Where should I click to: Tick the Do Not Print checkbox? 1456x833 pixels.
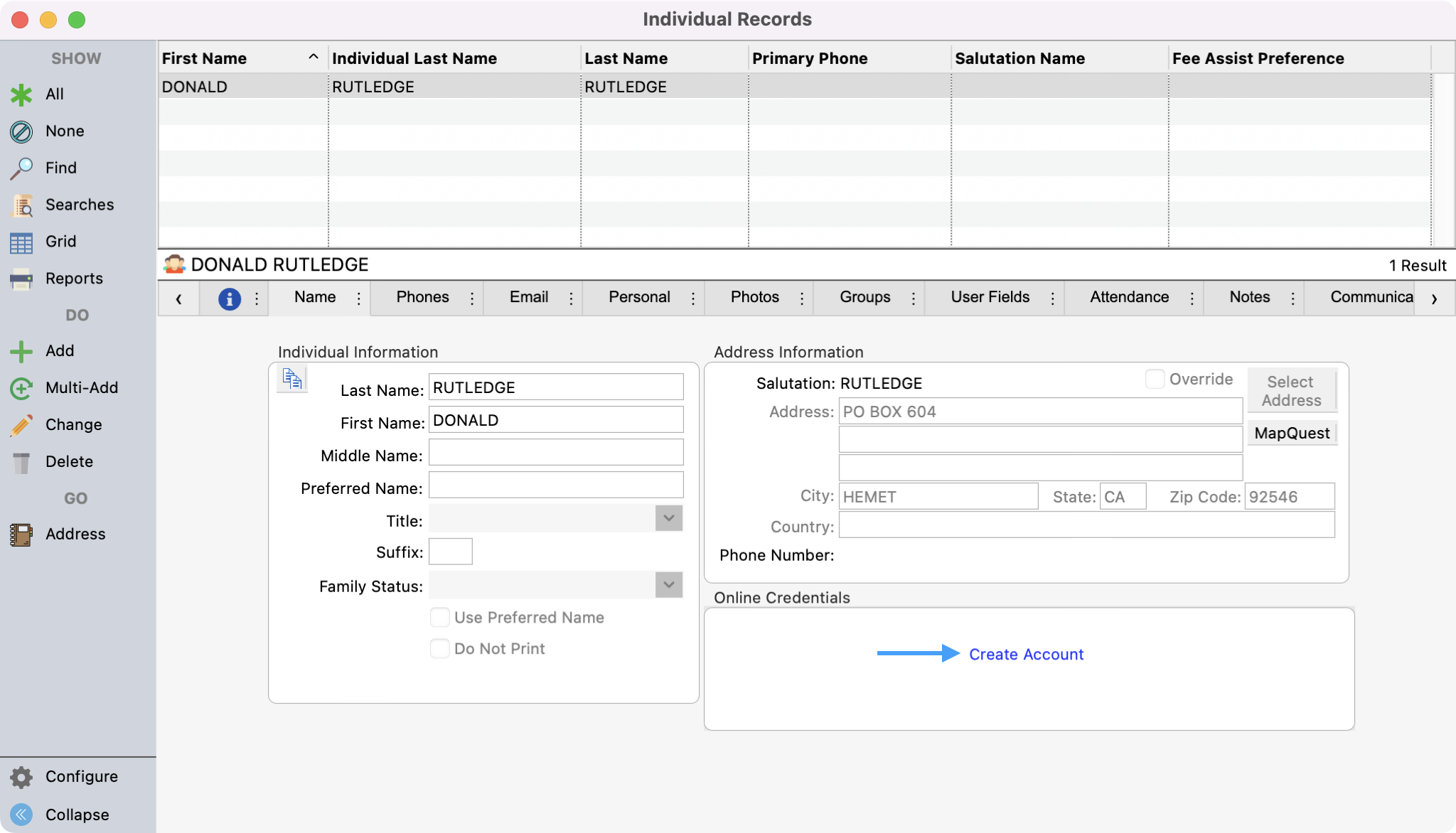(x=440, y=648)
